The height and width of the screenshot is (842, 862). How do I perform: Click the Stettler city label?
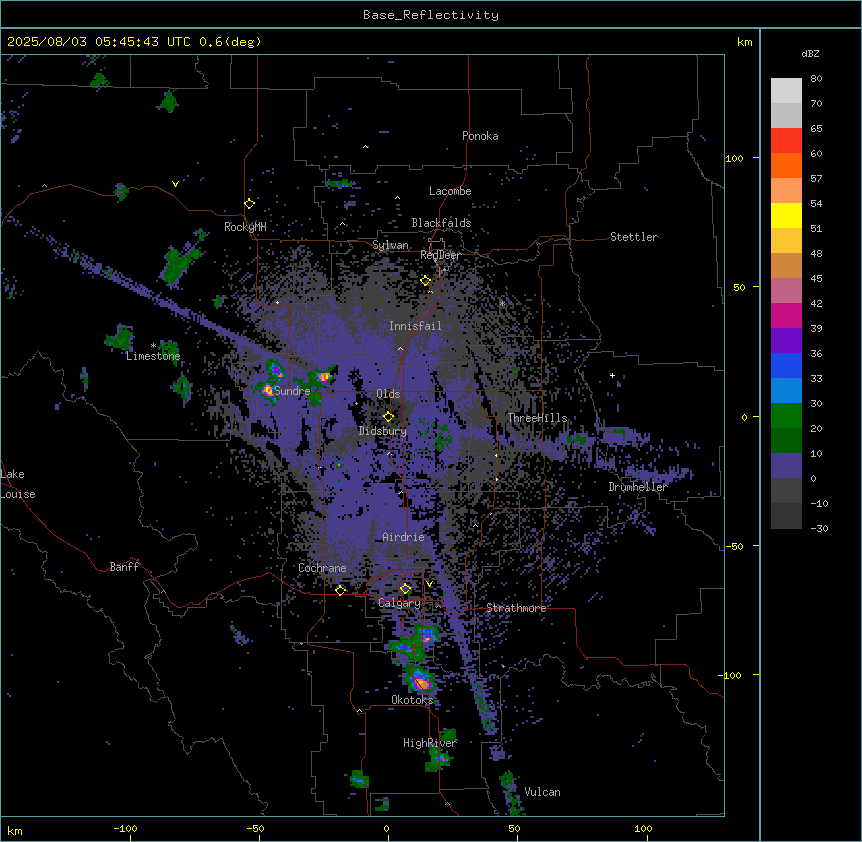click(x=634, y=237)
